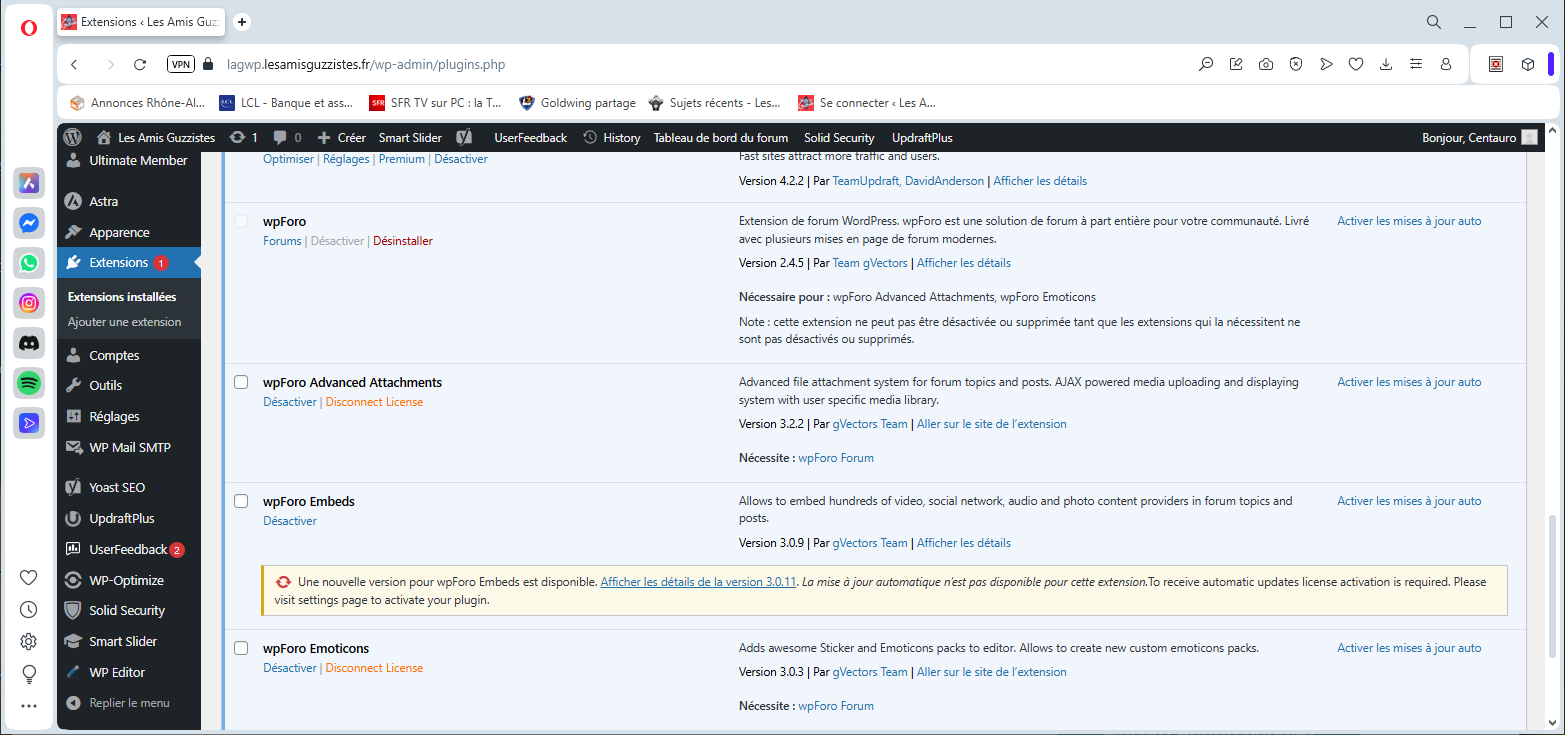Open Discord in the sidebar
Screen dimensions: 1565x735
29,343
